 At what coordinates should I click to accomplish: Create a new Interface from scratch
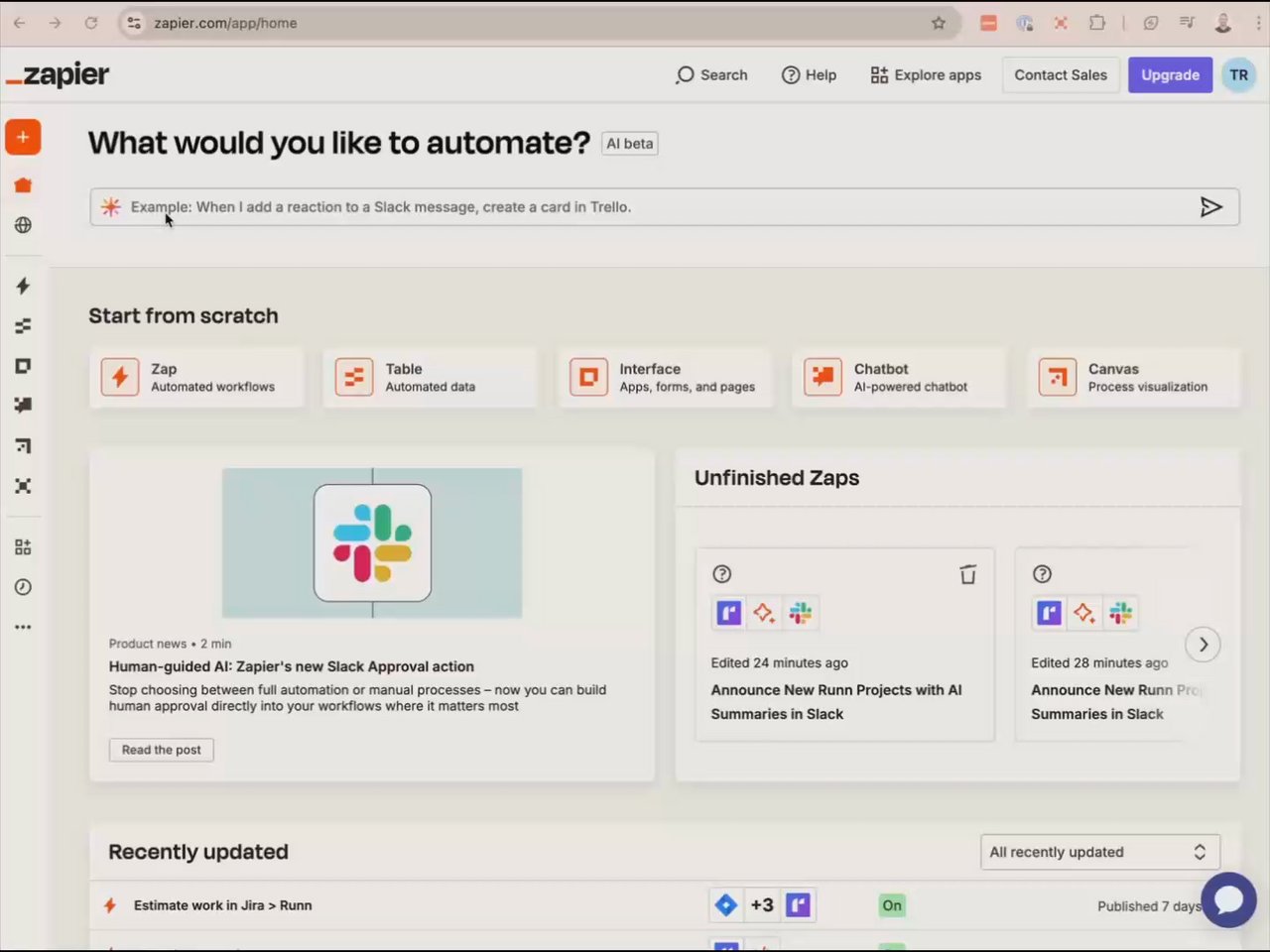tap(665, 378)
